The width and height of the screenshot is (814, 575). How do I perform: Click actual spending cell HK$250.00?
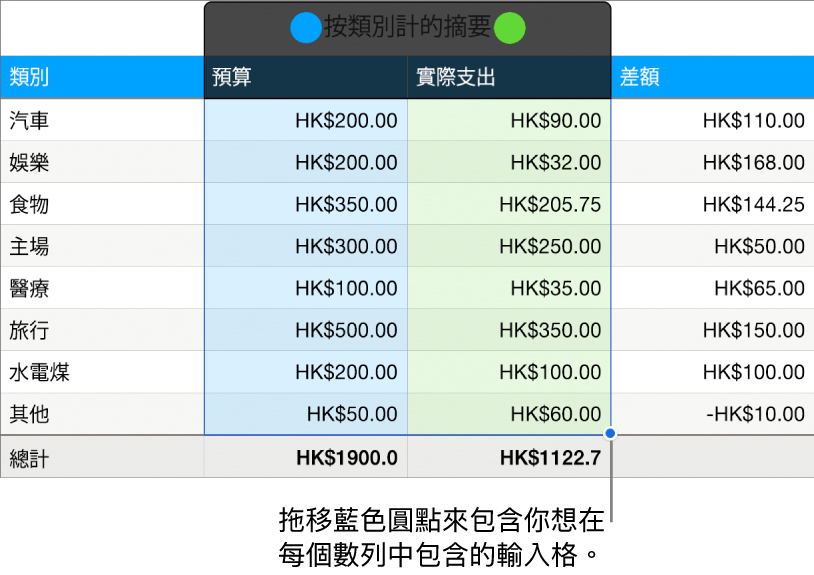click(509, 246)
